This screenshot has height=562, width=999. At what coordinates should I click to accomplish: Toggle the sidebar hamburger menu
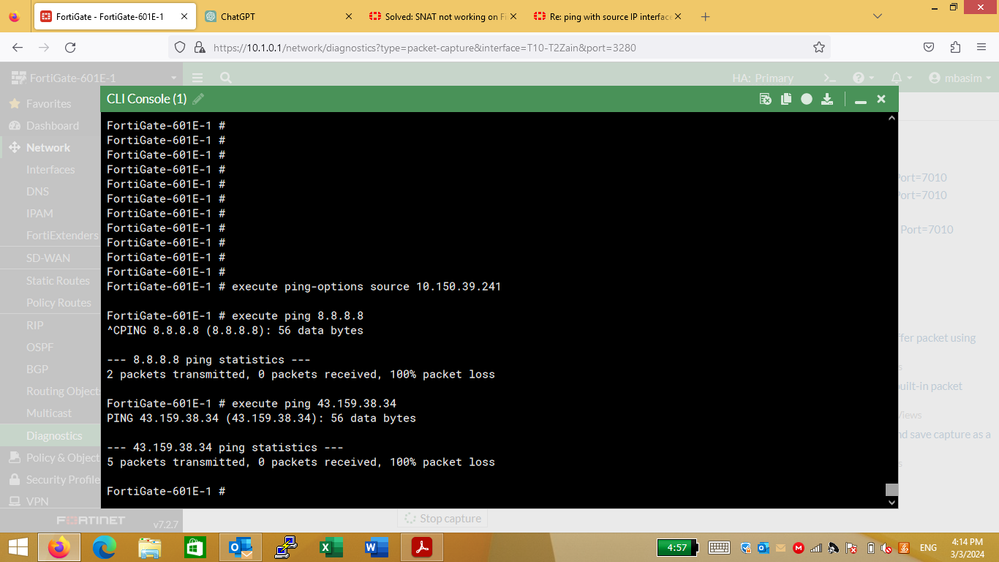(198, 78)
